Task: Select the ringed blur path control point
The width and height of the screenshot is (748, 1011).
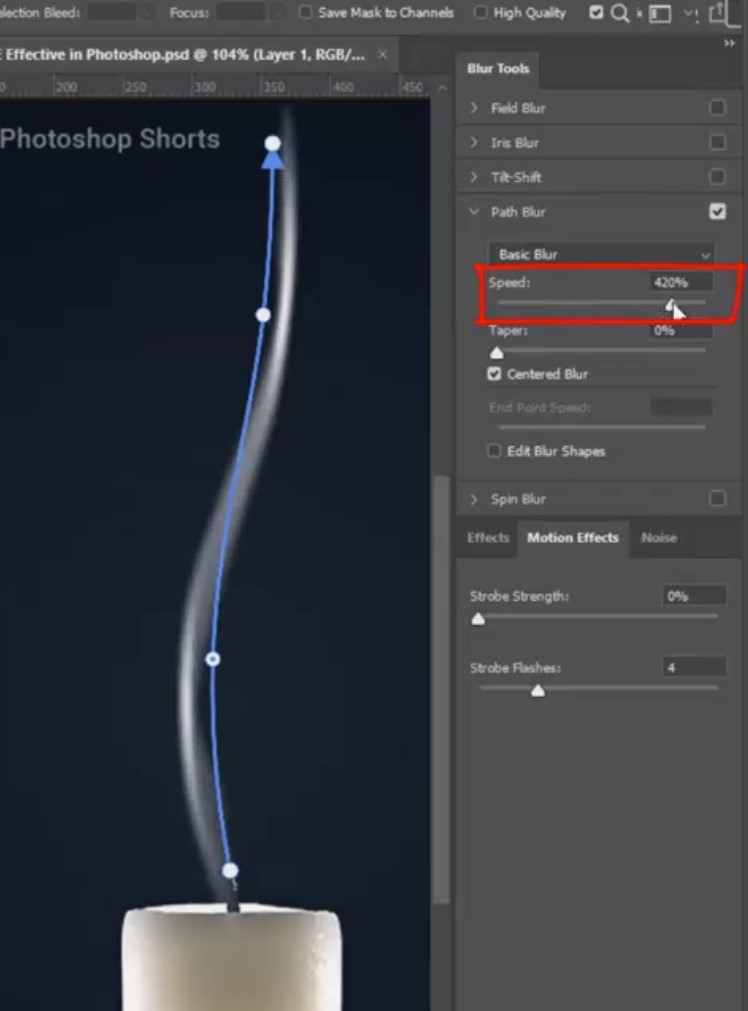Action: pos(213,659)
